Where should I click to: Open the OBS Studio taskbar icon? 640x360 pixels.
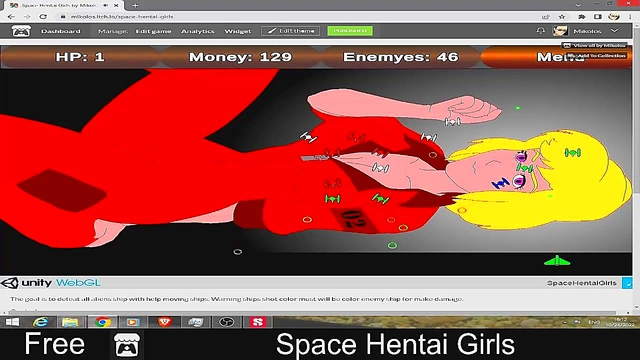click(227, 322)
